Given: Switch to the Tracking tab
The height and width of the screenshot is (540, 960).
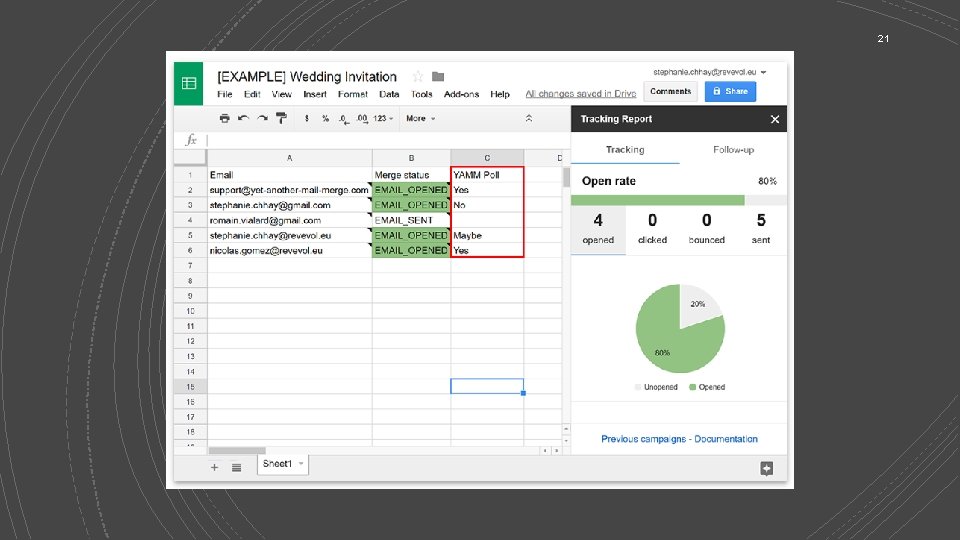Looking at the screenshot, I should (x=625, y=149).
